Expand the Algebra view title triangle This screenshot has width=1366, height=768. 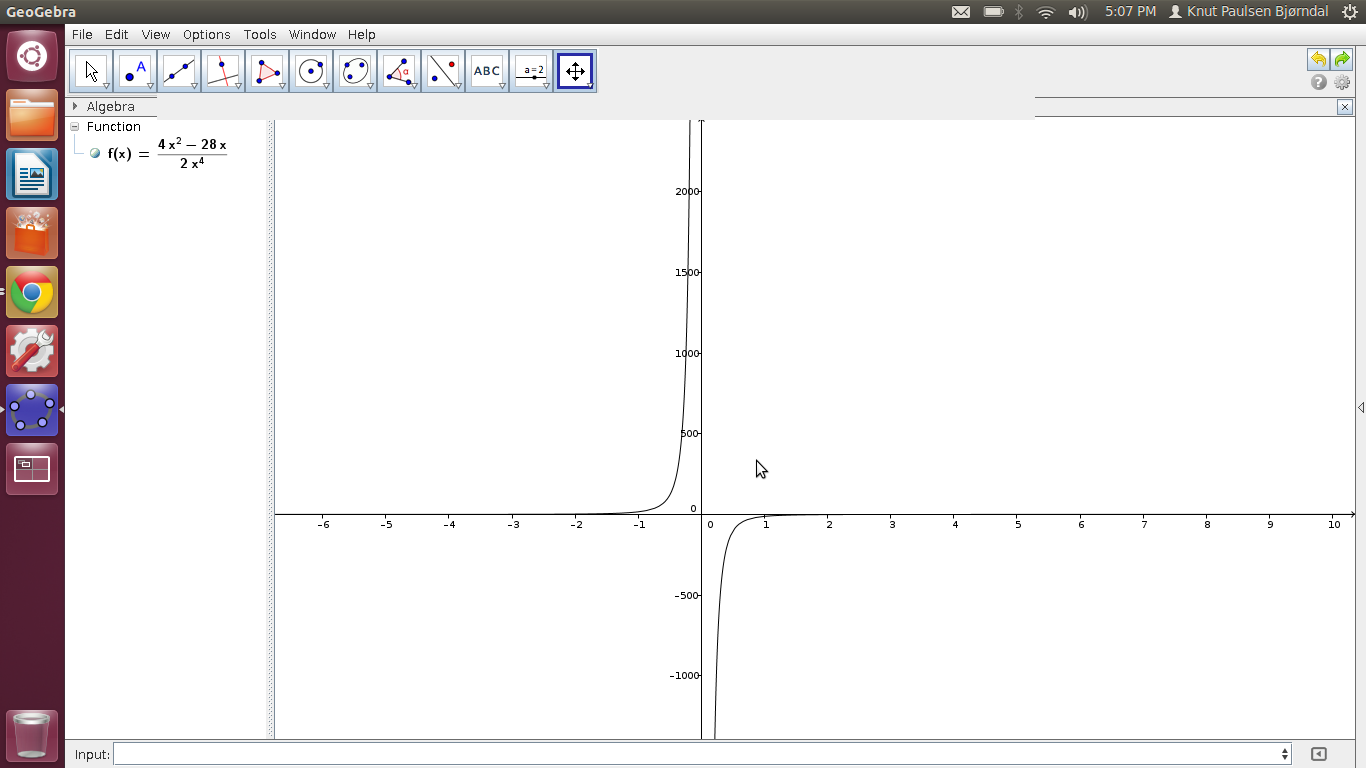point(75,106)
